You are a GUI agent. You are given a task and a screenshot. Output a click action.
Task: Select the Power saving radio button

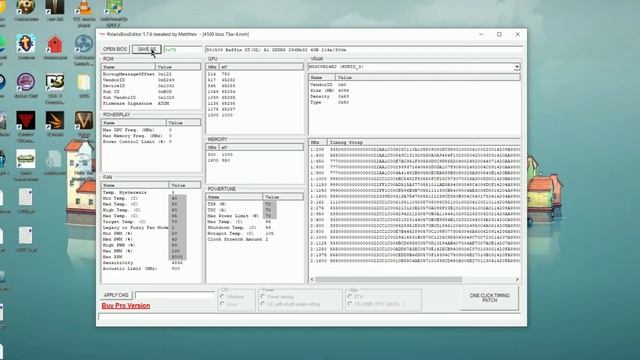[x=263, y=296]
